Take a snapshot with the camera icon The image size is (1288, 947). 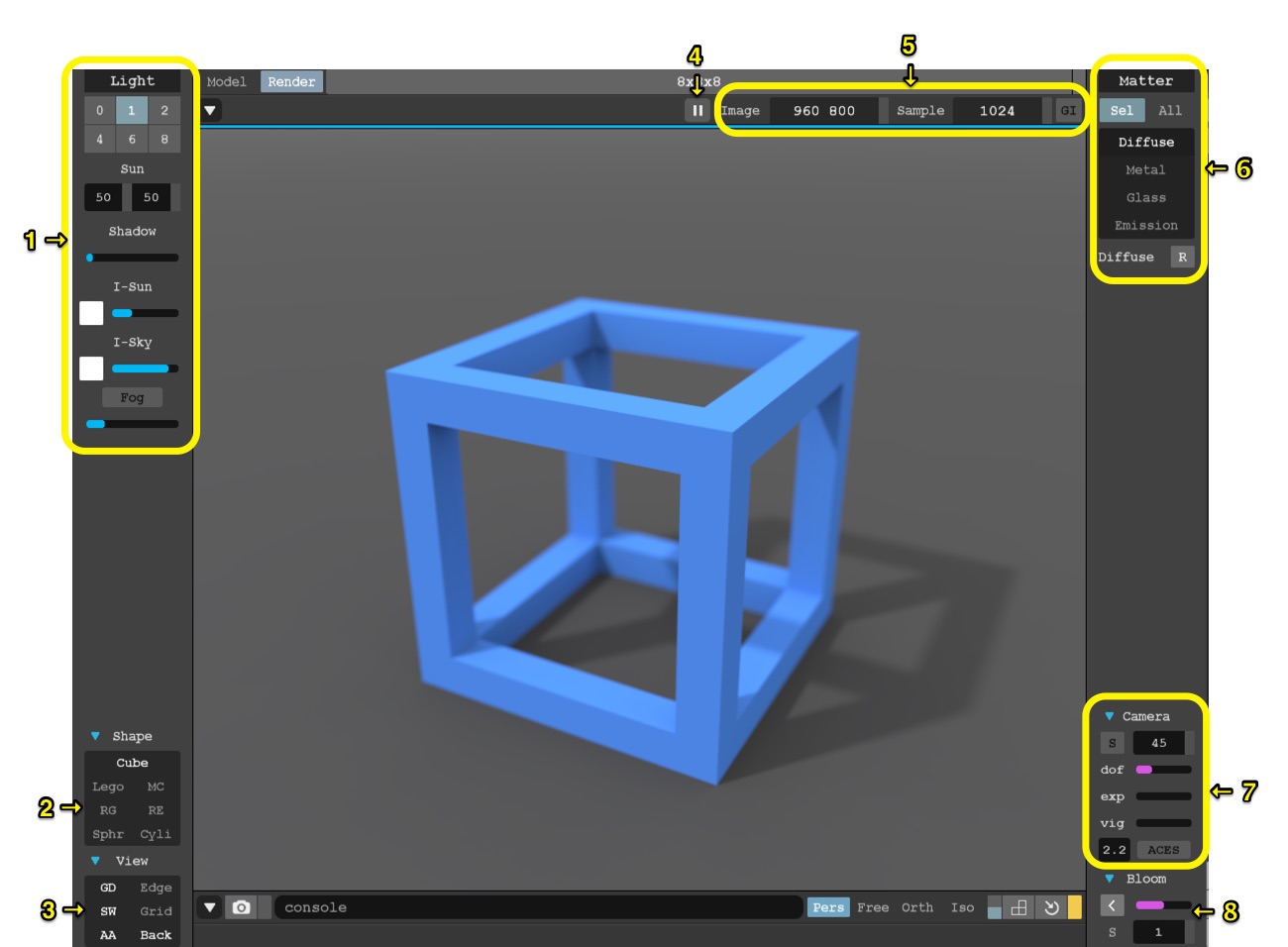[241, 907]
